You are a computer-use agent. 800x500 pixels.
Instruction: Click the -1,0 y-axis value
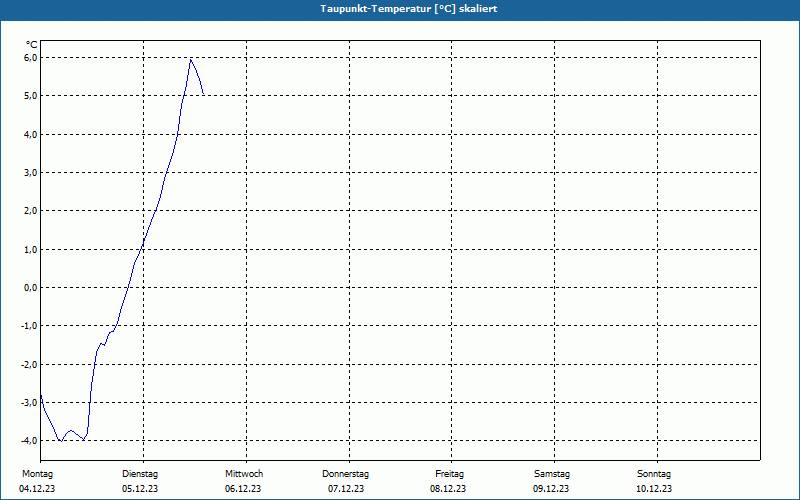(30, 326)
